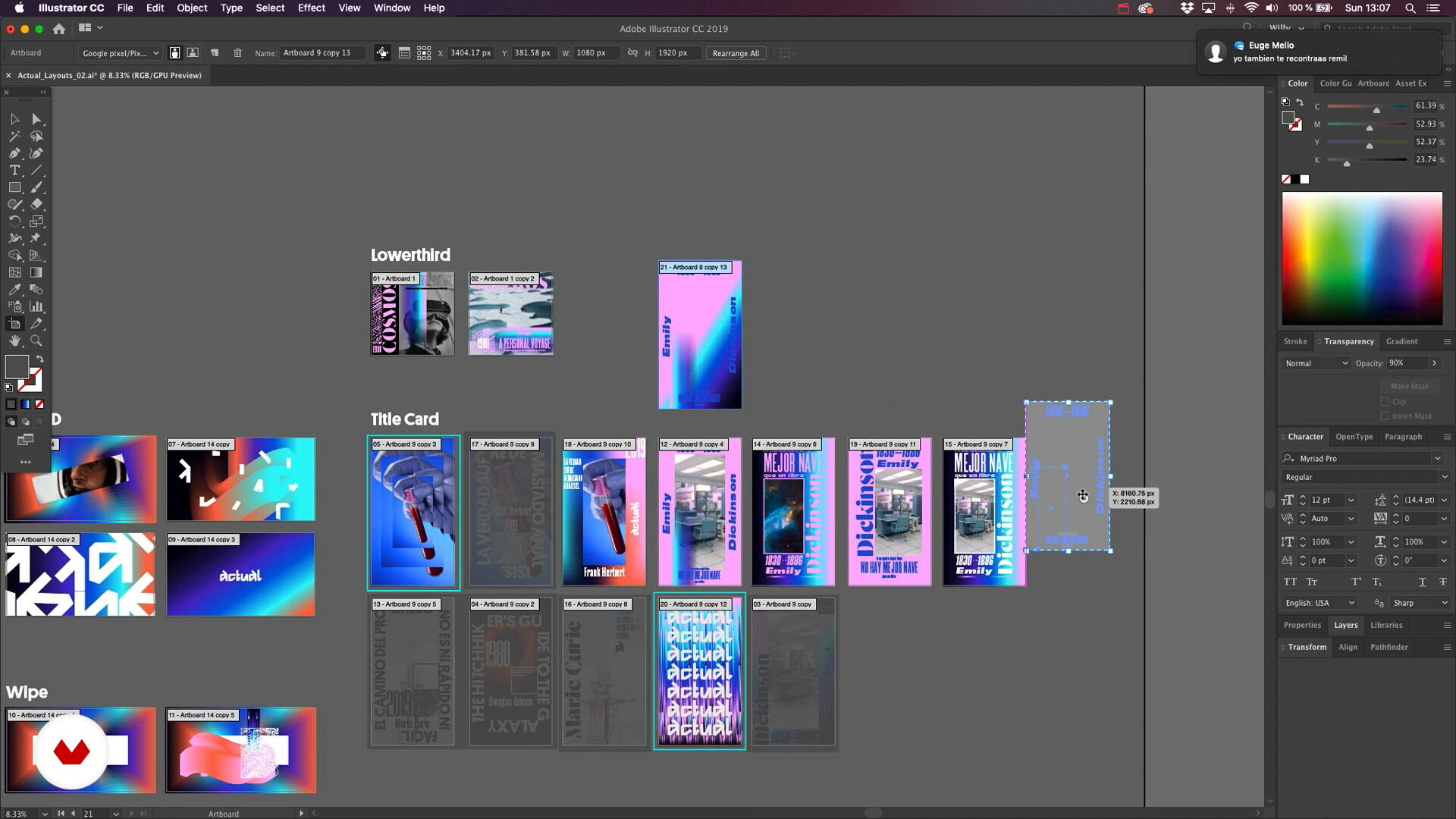The width and height of the screenshot is (1456, 819).
Task: Toggle Move/Copy Artwork with Artboard
Action: (382, 53)
